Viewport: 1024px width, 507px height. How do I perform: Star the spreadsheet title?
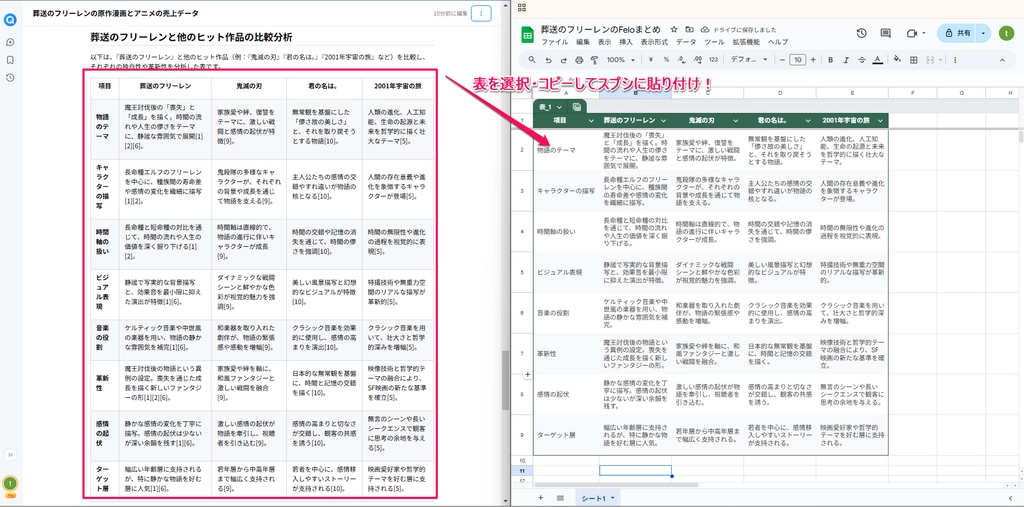pos(674,29)
